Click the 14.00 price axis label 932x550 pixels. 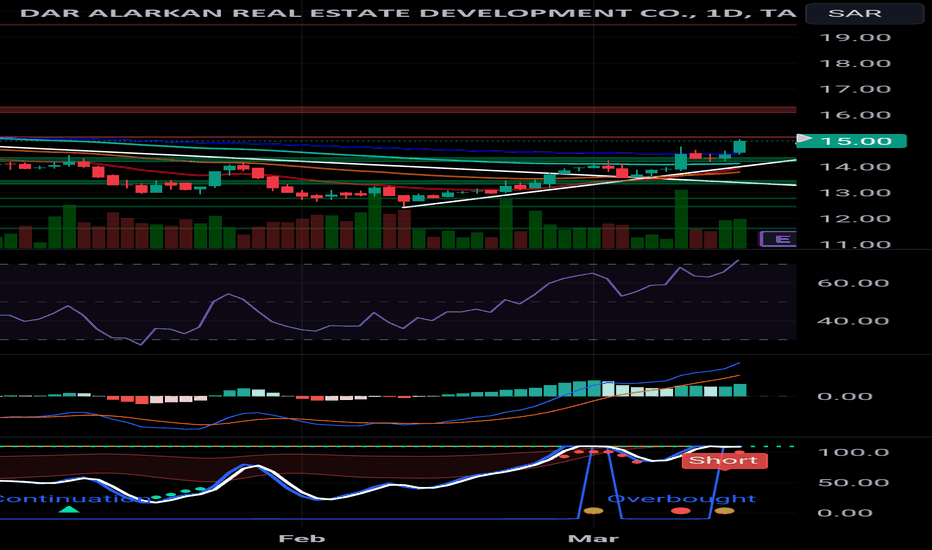(x=855, y=166)
